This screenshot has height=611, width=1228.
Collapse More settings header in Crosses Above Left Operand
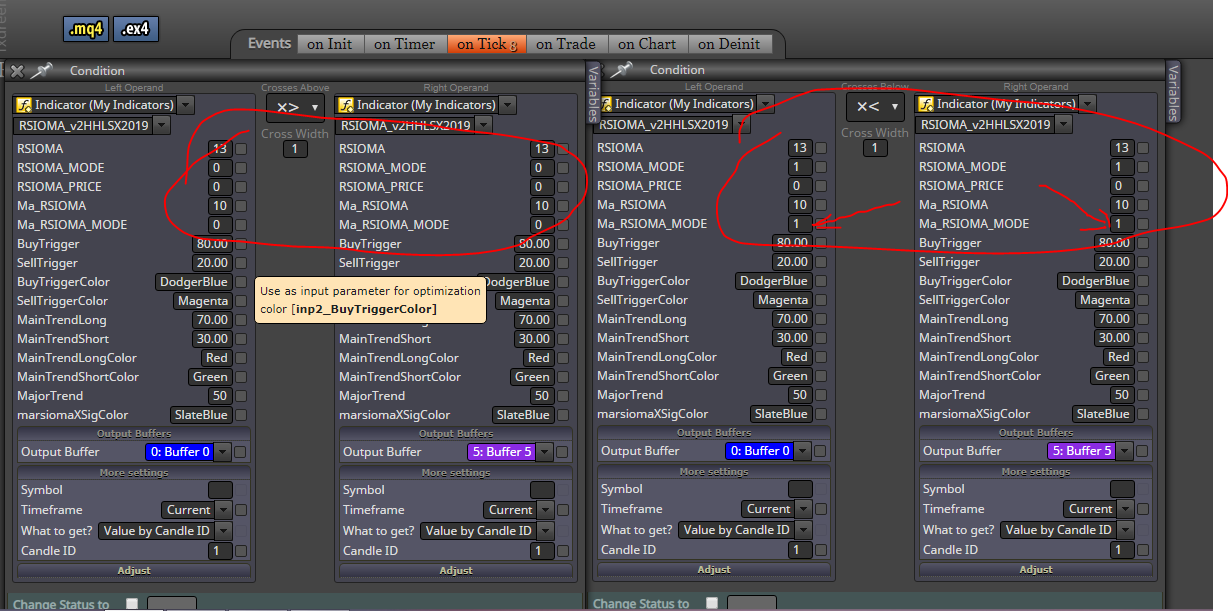[x=134, y=473]
